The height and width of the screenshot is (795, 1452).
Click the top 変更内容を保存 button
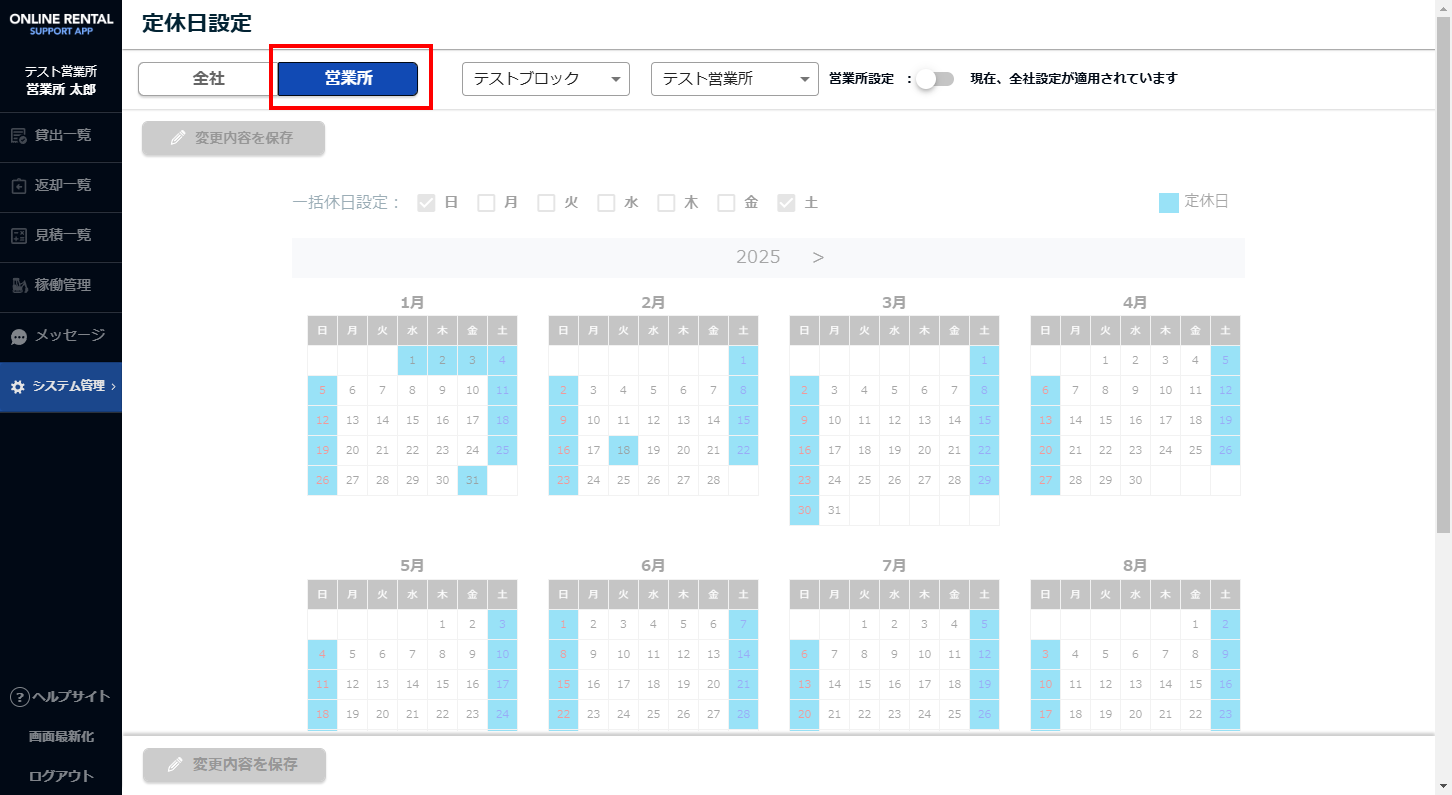233,138
